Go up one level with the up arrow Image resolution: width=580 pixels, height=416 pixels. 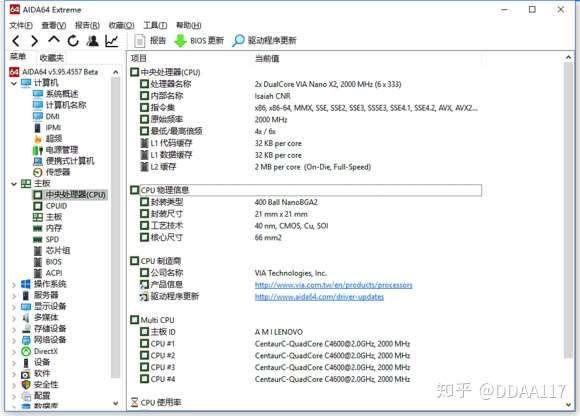(54, 40)
